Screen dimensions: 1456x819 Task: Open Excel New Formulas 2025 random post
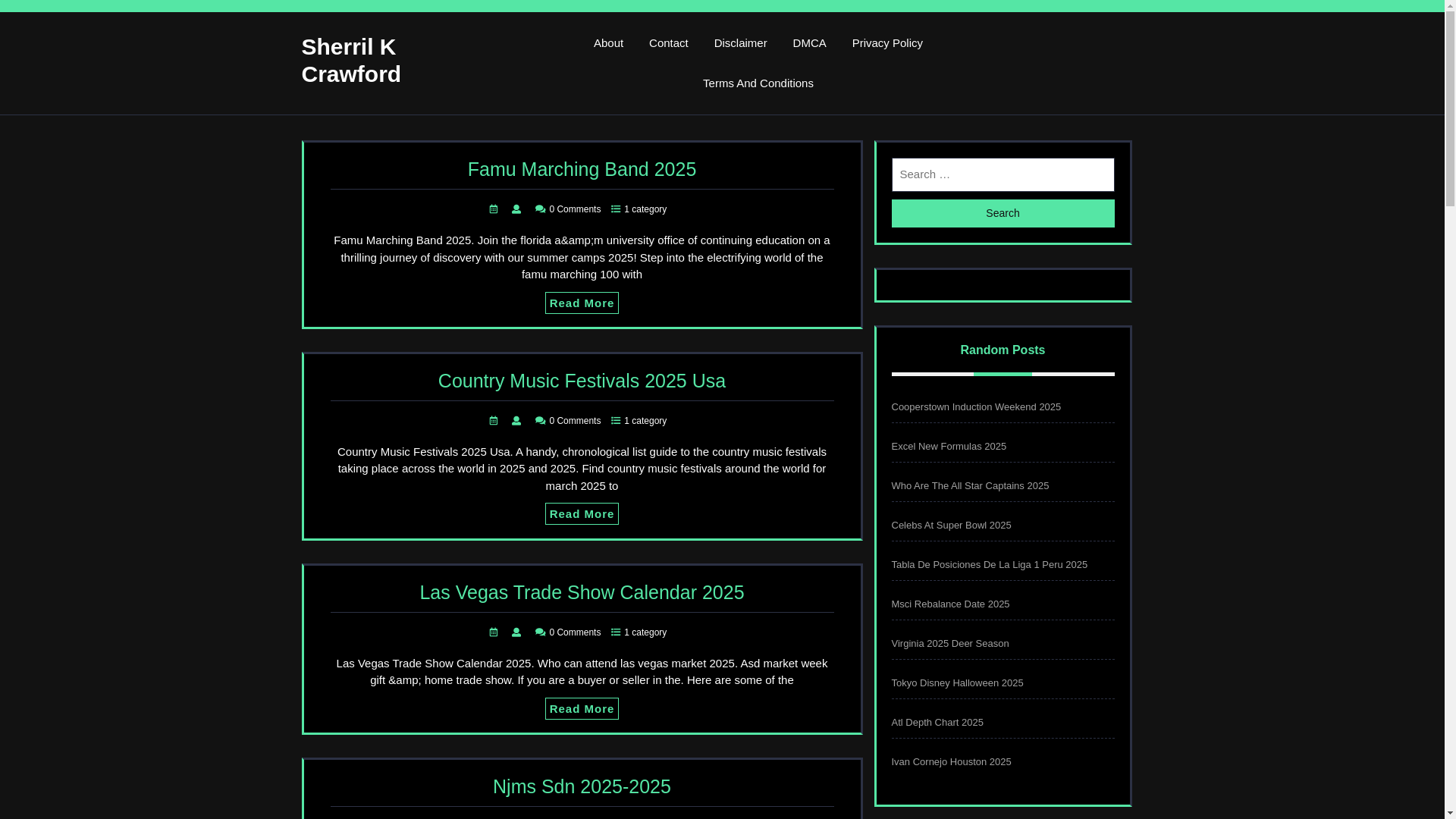949,447
